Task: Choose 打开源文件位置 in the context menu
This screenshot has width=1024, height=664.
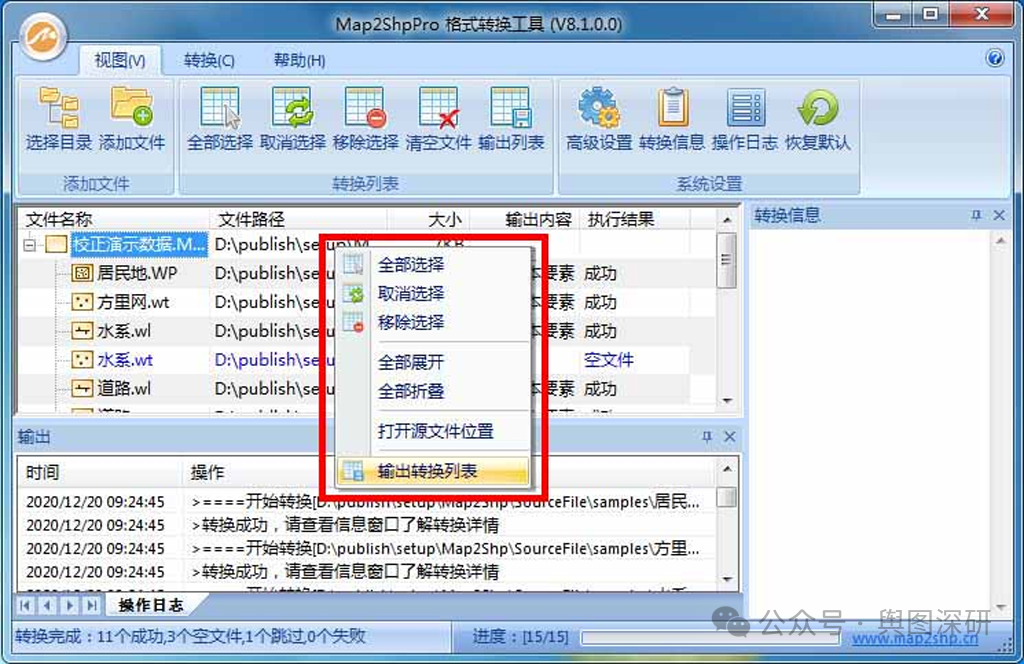Action: click(432, 431)
